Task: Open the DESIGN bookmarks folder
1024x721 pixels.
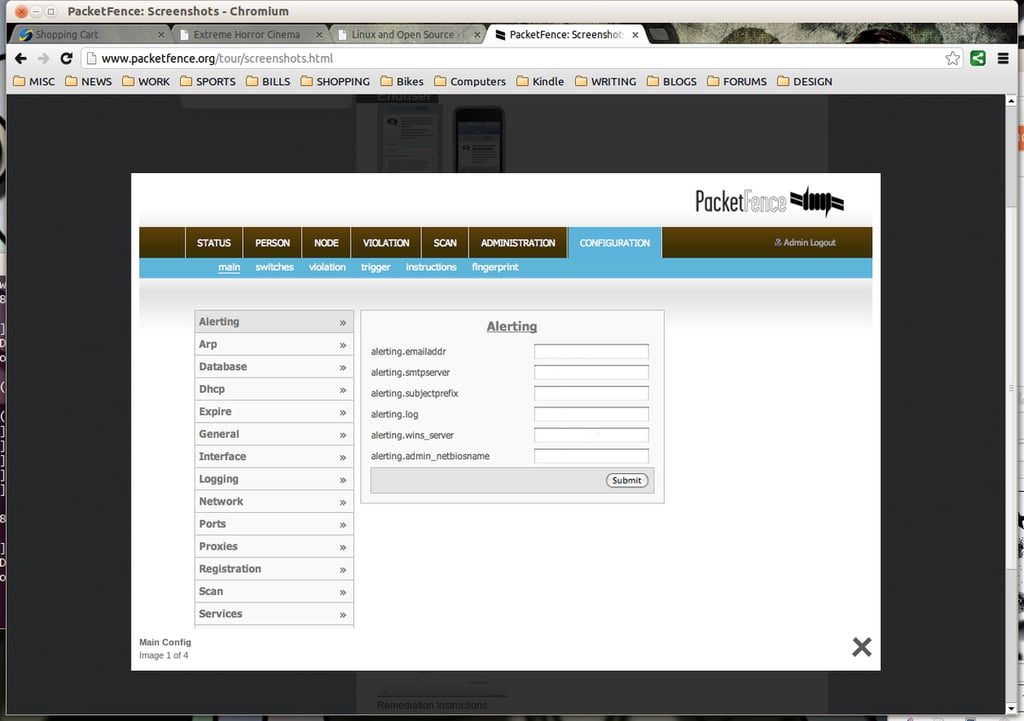Action: coord(805,82)
